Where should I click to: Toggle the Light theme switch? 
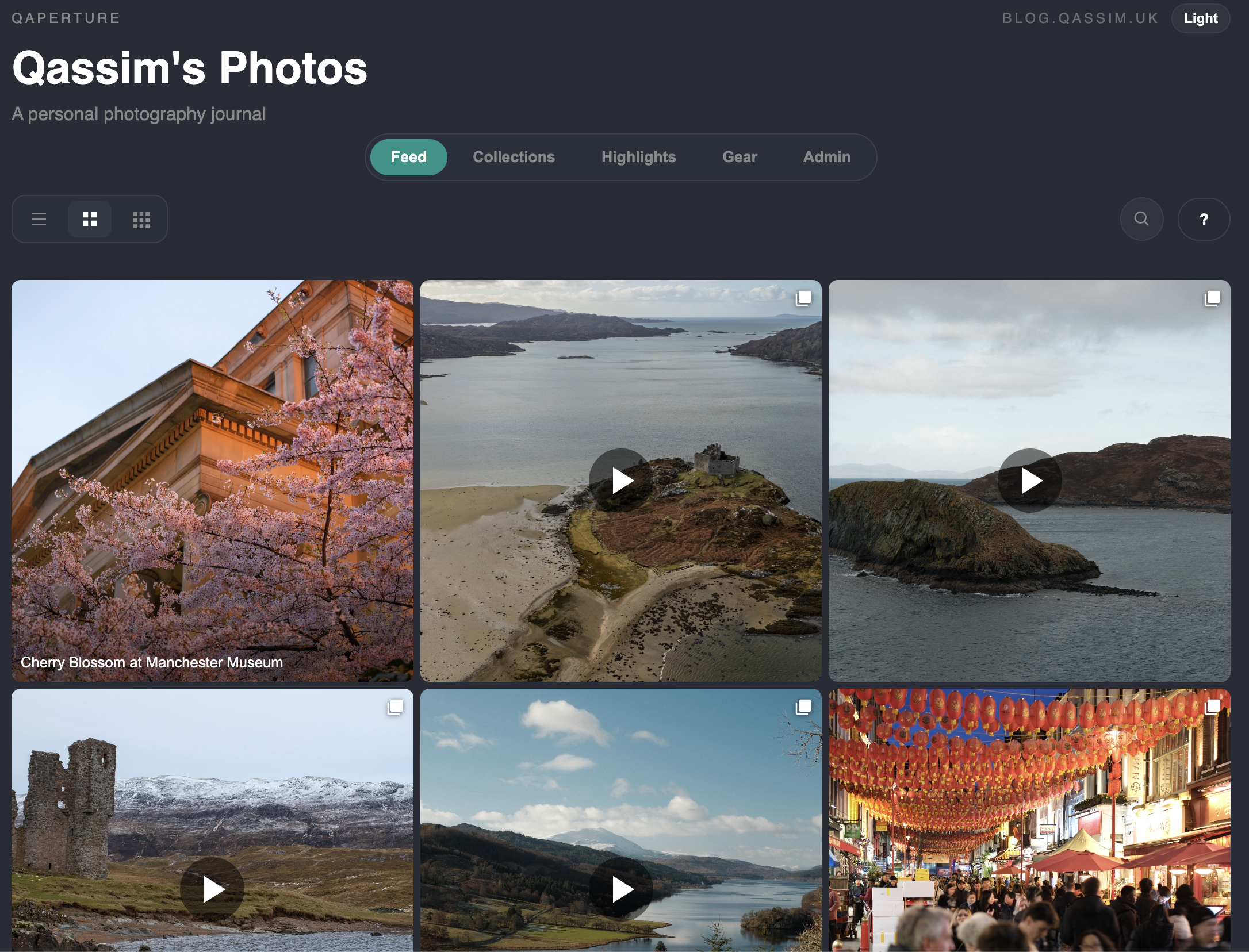(1201, 18)
